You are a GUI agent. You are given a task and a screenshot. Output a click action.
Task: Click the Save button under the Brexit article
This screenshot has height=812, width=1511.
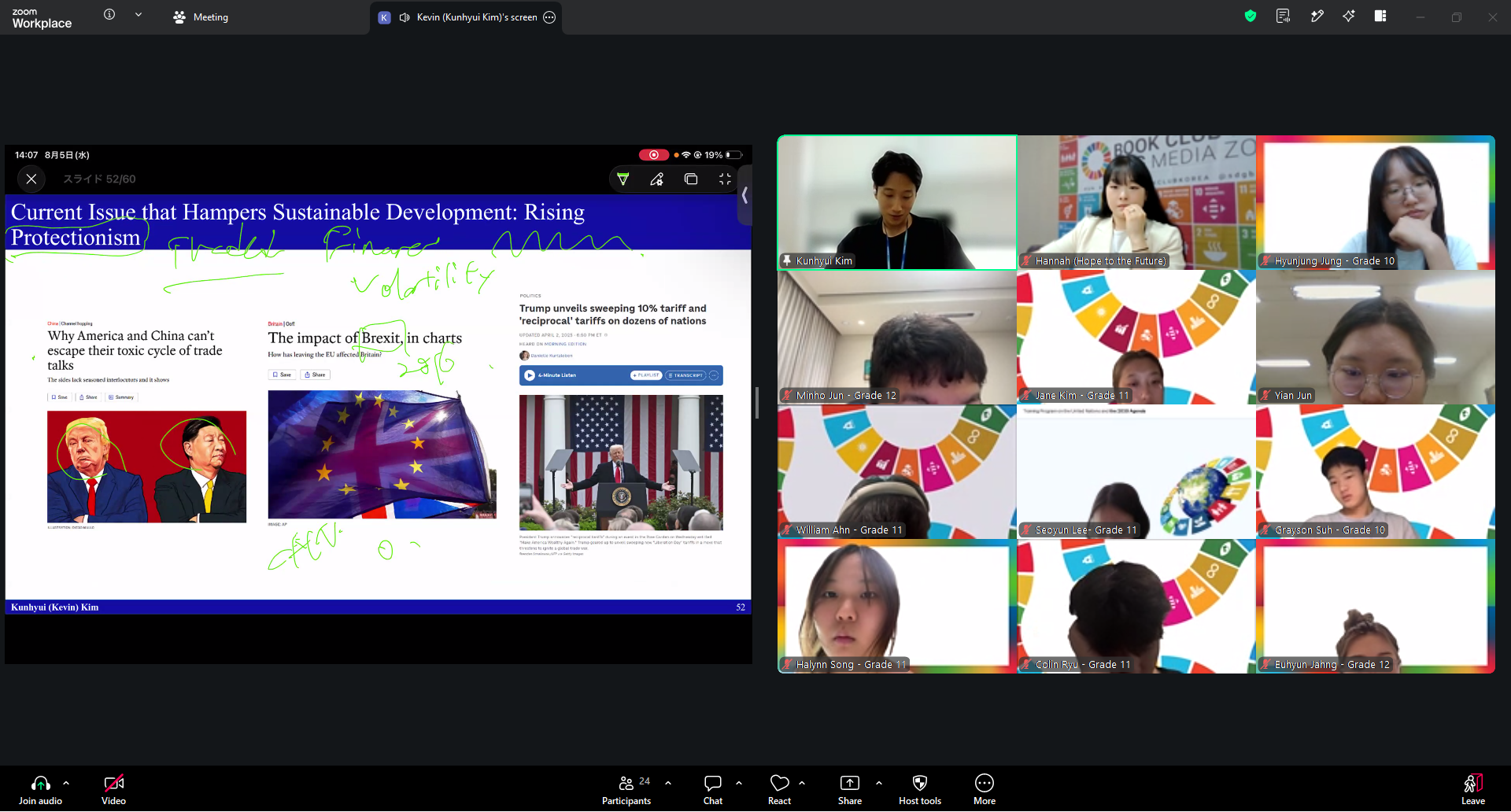pyautogui.click(x=282, y=375)
